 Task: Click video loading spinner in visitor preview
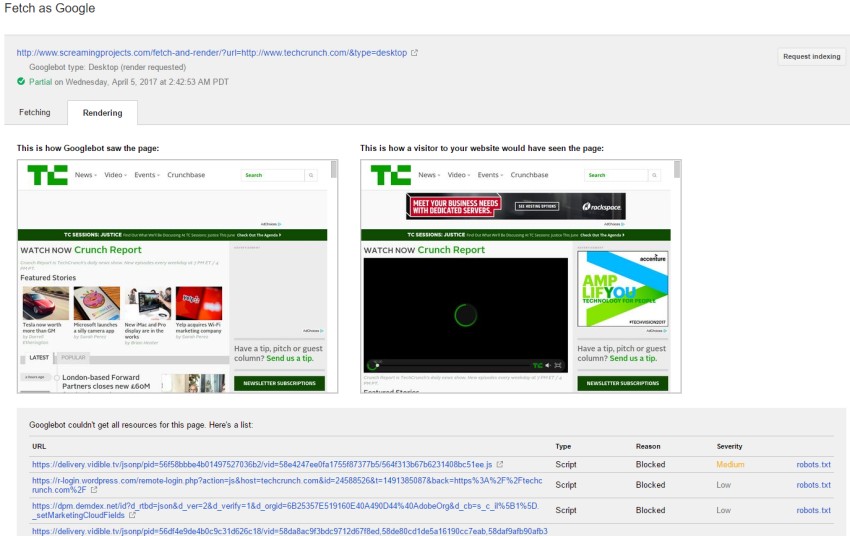(x=465, y=315)
